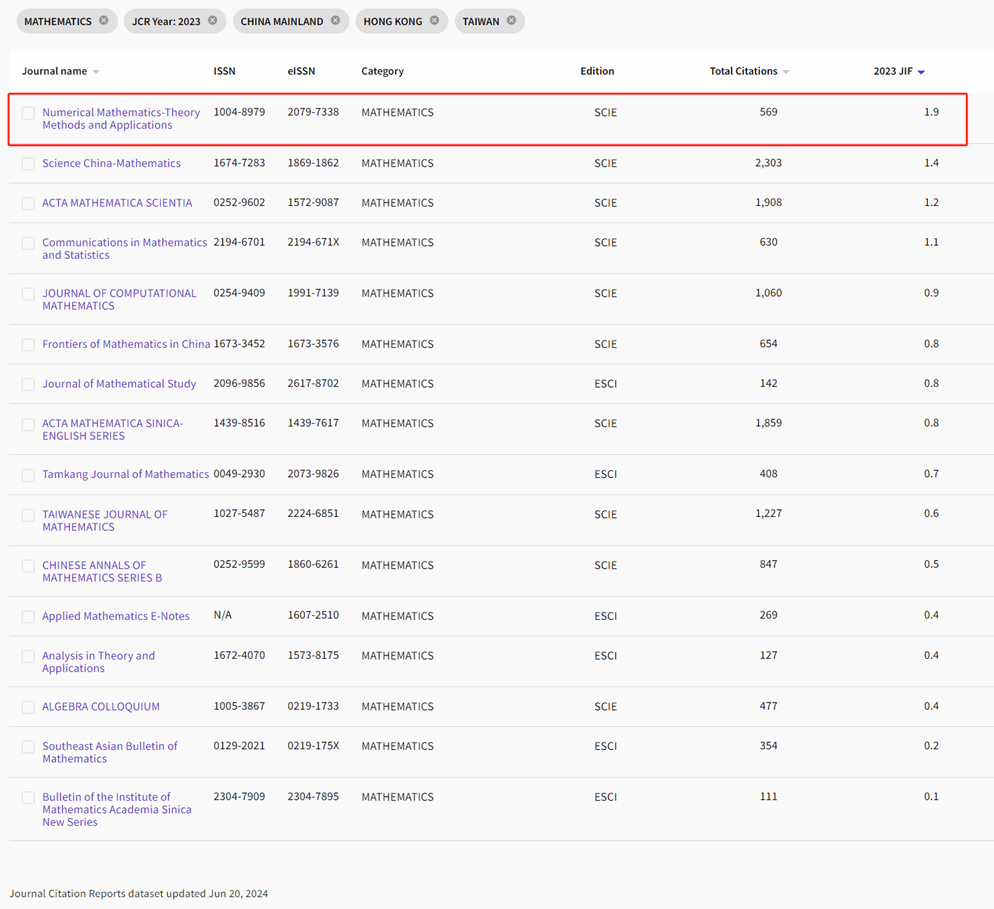Viewport: 994px width, 909px height.
Task: Click the Category column header
Action: point(382,71)
